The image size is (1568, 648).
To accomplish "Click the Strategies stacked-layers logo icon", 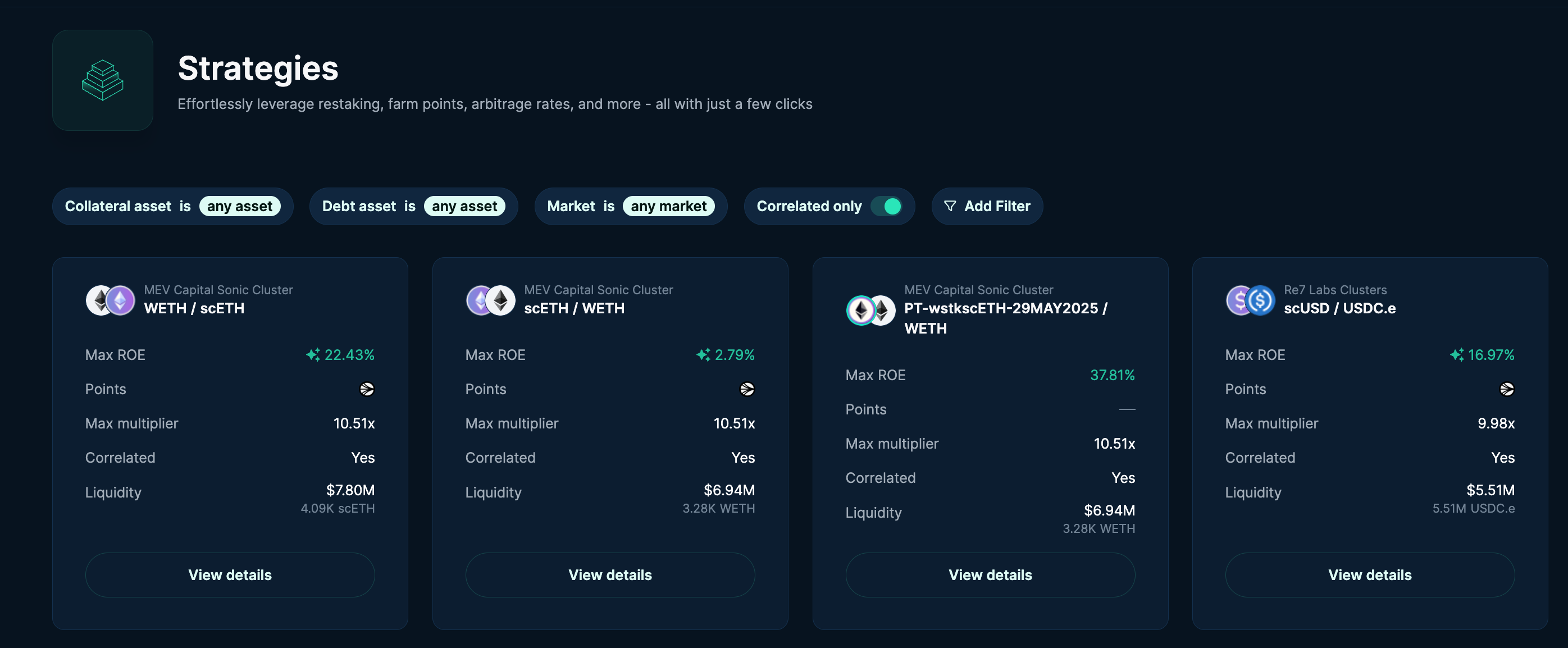I will click(x=102, y=80).
